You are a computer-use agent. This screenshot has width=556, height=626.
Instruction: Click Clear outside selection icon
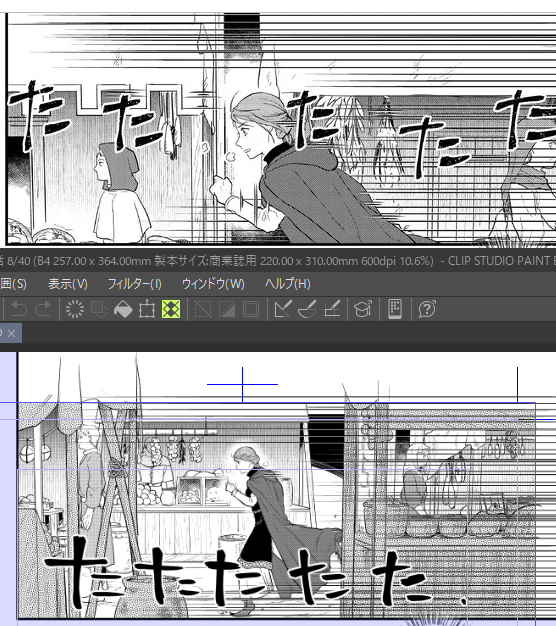coord(99,309)
